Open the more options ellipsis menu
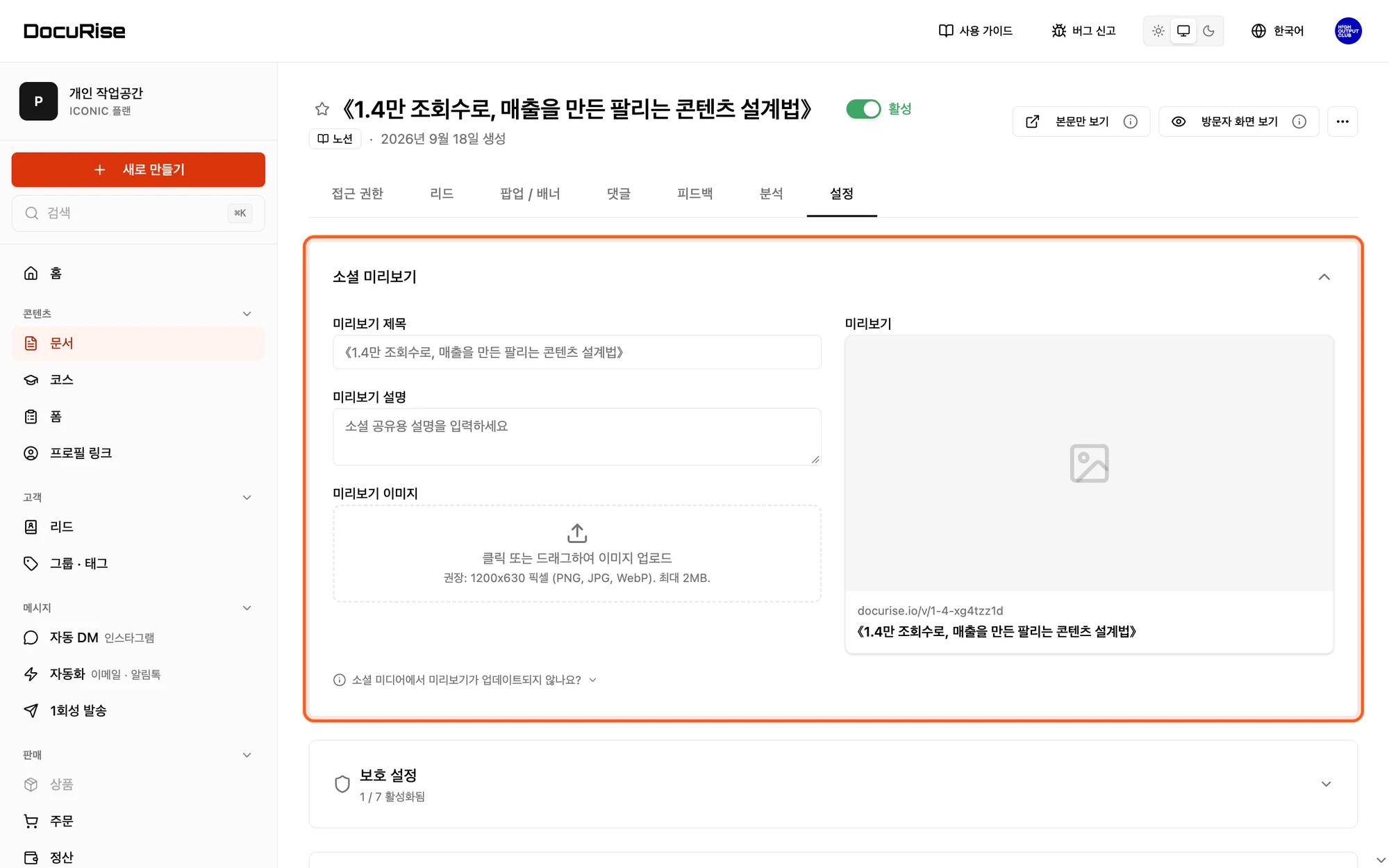Viewport: 1389px width, 868px height. point(1342,122)
